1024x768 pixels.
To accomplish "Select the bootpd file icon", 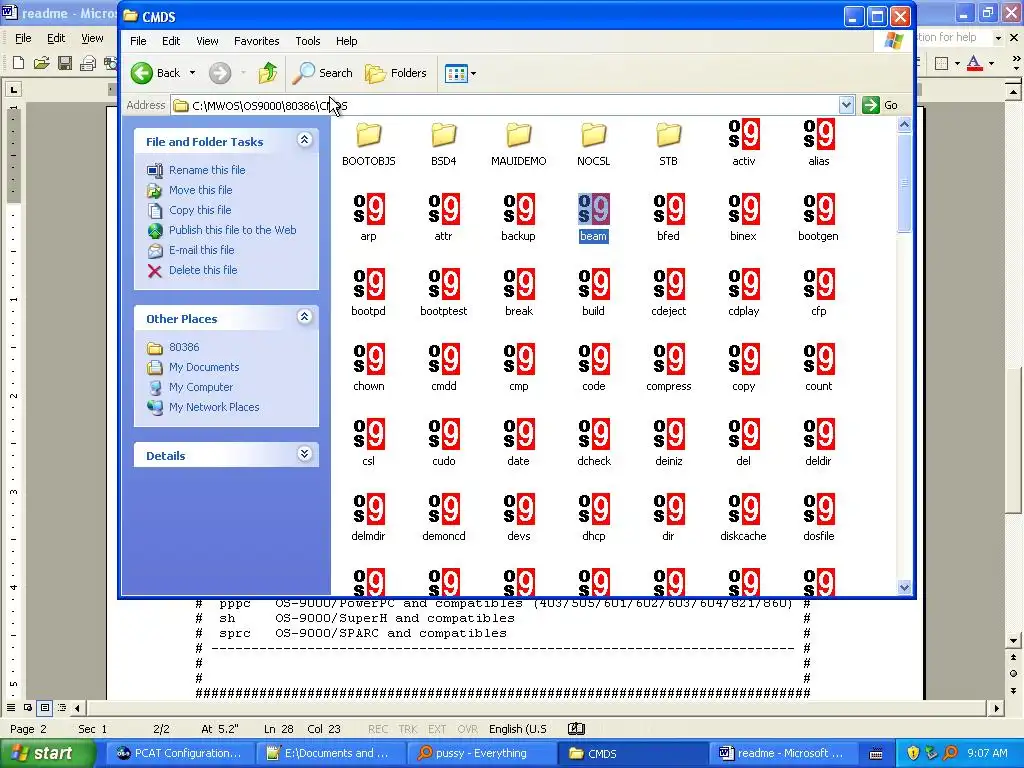I will (x=368, y=284).
